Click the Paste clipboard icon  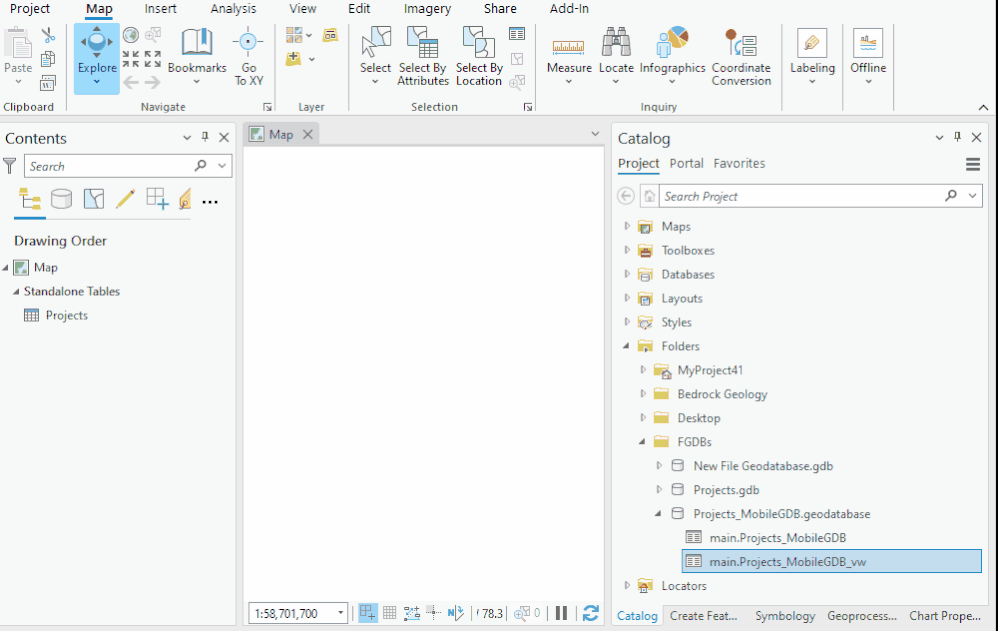click(x=18, y=43)
